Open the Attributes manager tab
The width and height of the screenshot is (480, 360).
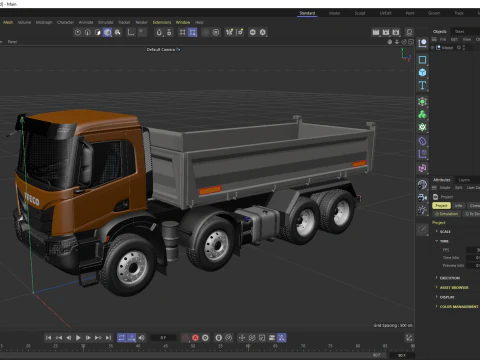(442, 180)
